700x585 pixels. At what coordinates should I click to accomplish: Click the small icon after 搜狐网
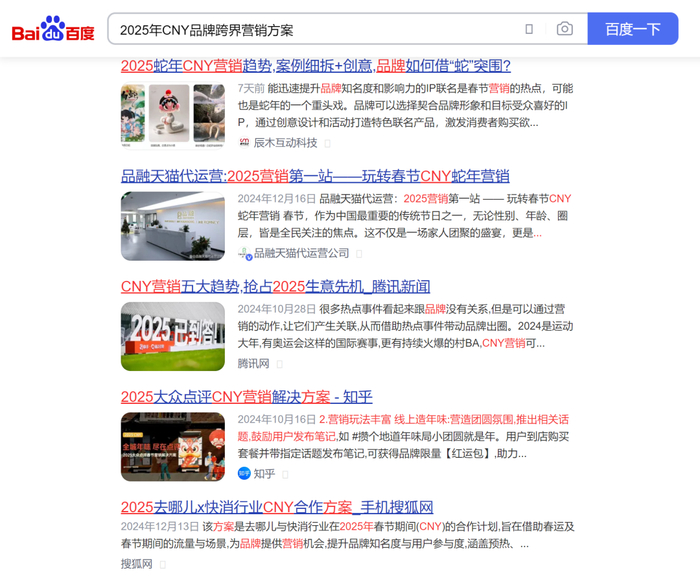(162, 564)
